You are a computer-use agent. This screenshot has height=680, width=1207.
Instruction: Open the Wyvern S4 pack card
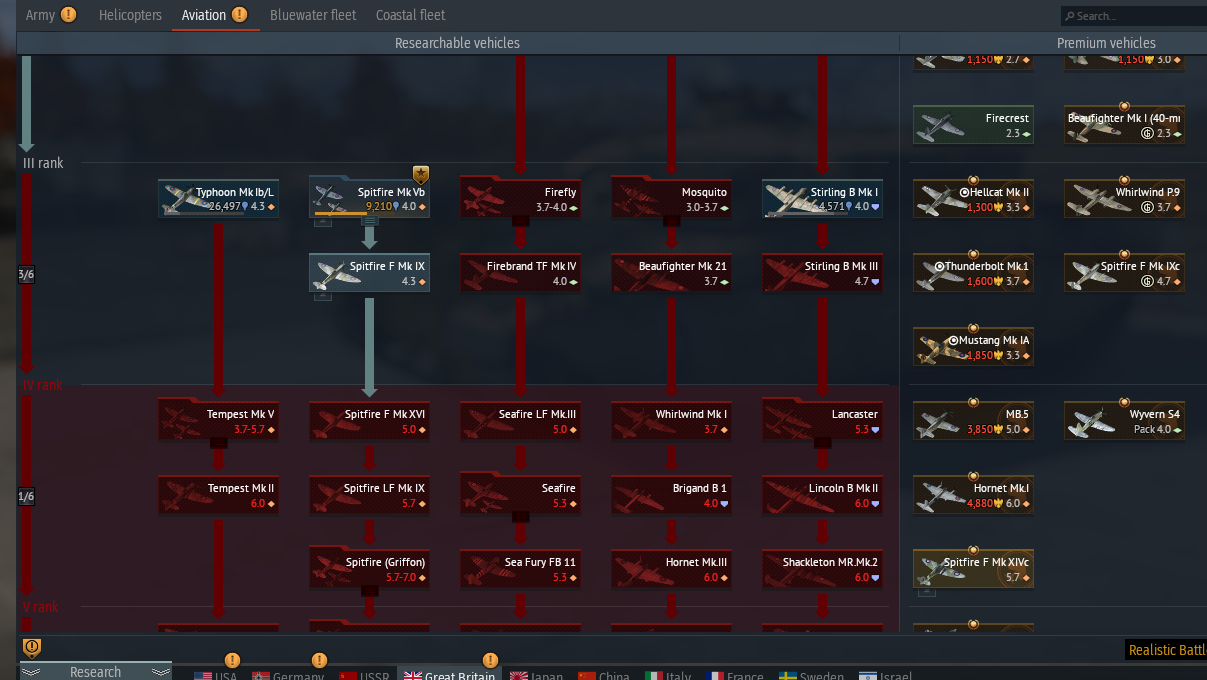click(x=1124, y=420)
